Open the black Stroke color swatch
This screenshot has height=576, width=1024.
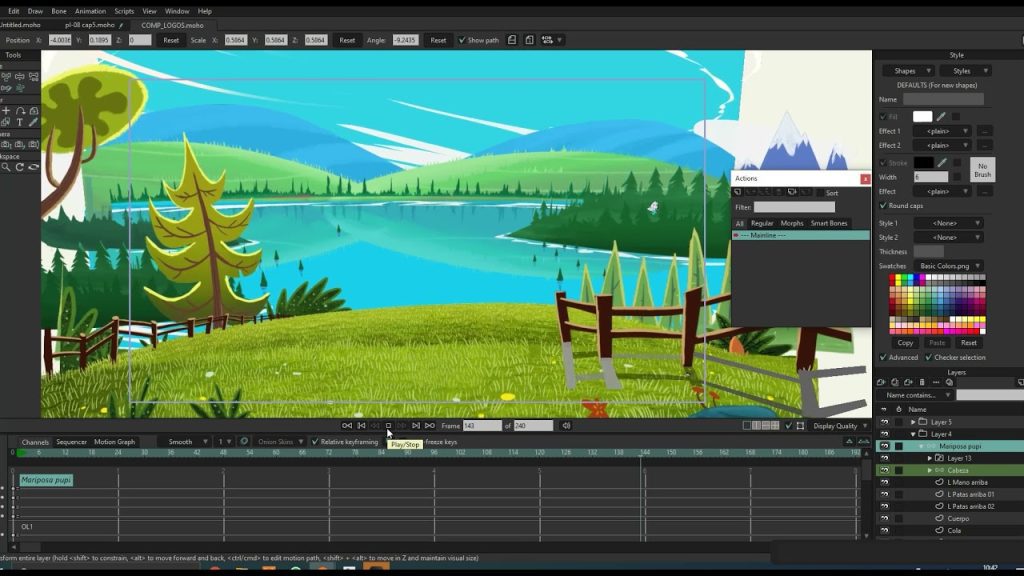point(923,163)
